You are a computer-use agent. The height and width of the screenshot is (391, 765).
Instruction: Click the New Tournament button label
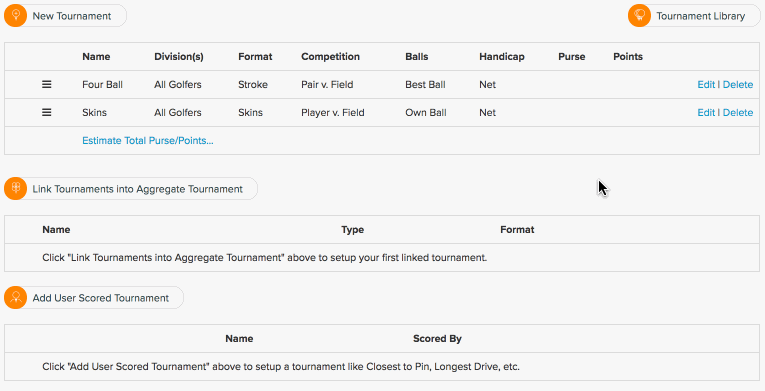[x=72, y=16]
